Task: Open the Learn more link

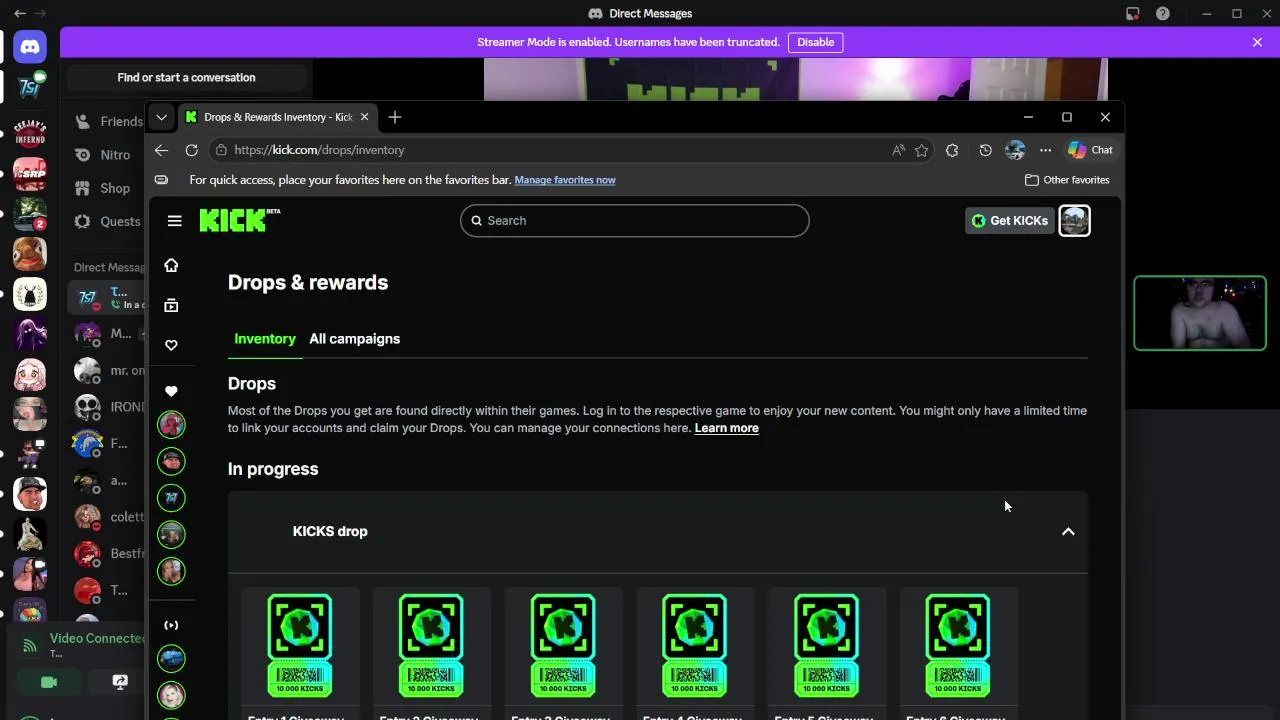Action: tap(727, 428)
